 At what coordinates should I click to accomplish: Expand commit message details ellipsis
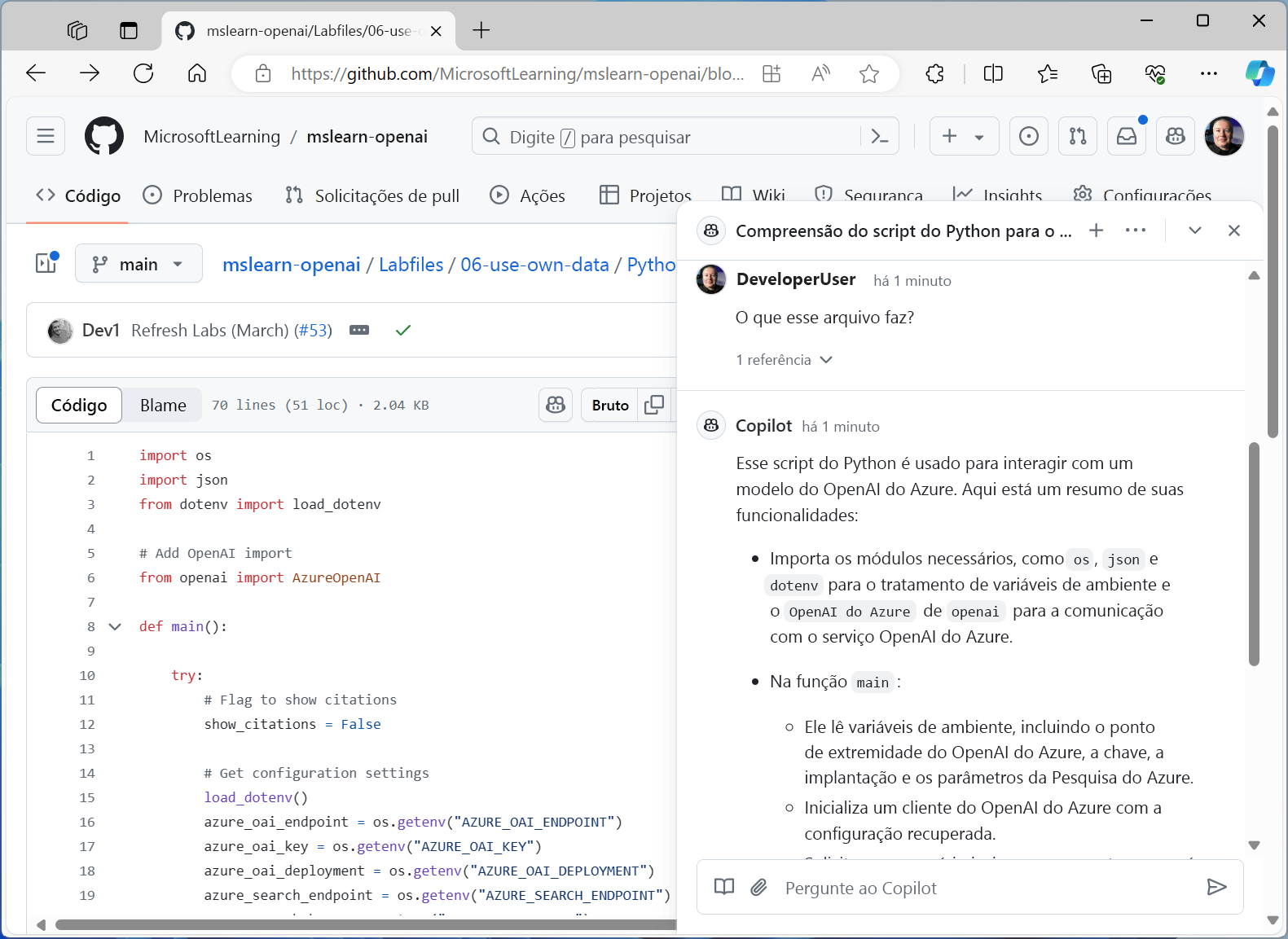point(359,330)
